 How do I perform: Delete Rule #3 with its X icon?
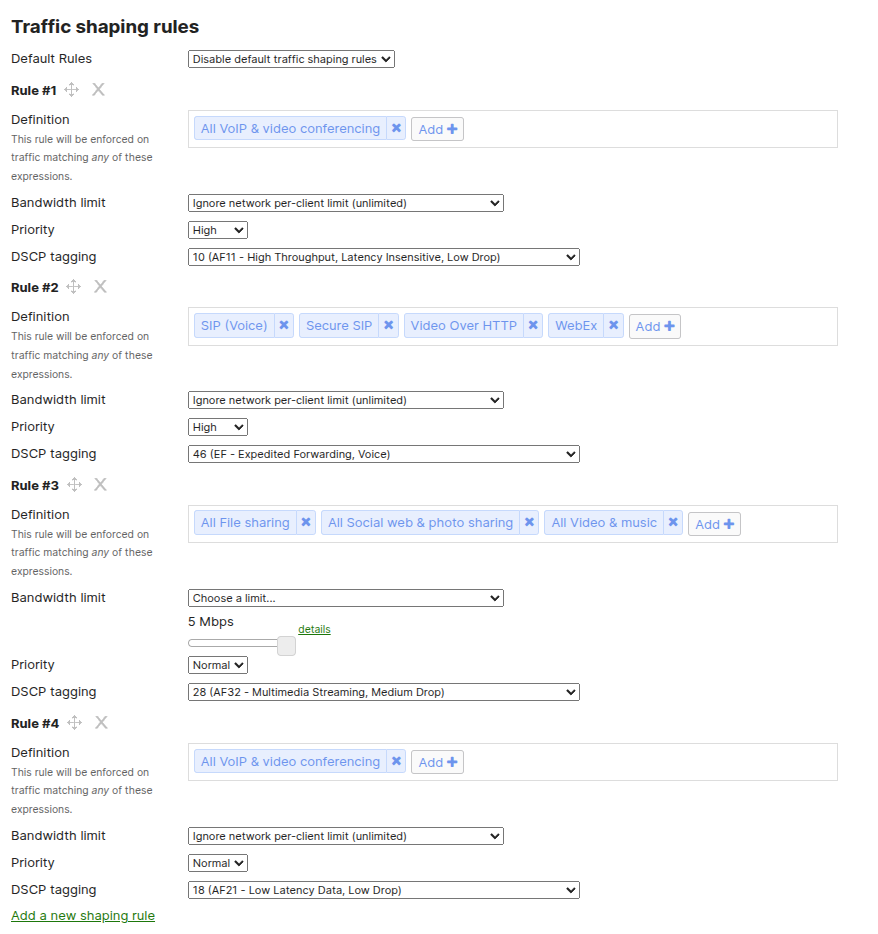coord(100,485)
